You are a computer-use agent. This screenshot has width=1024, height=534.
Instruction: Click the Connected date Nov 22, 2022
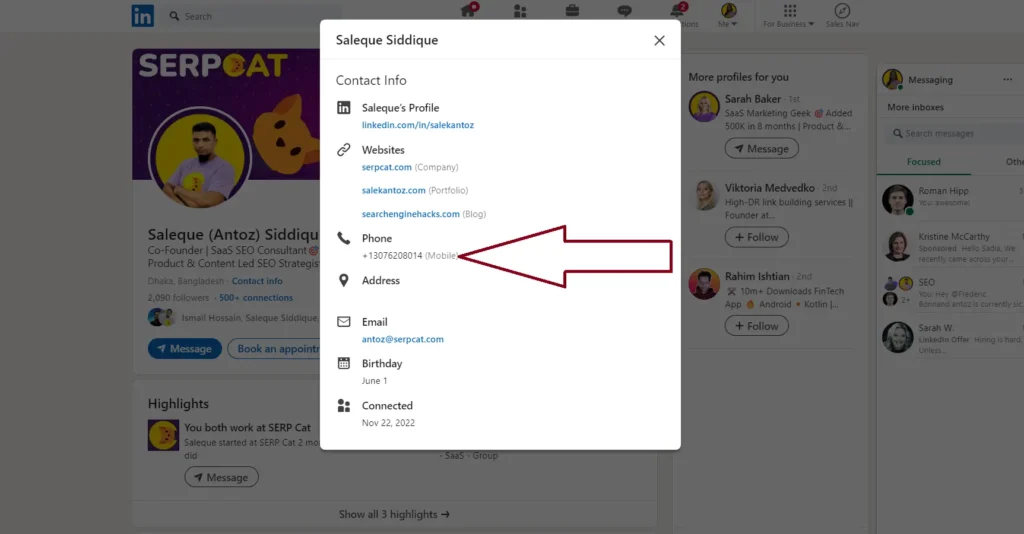pyautogui.click(x=389, y=423)
